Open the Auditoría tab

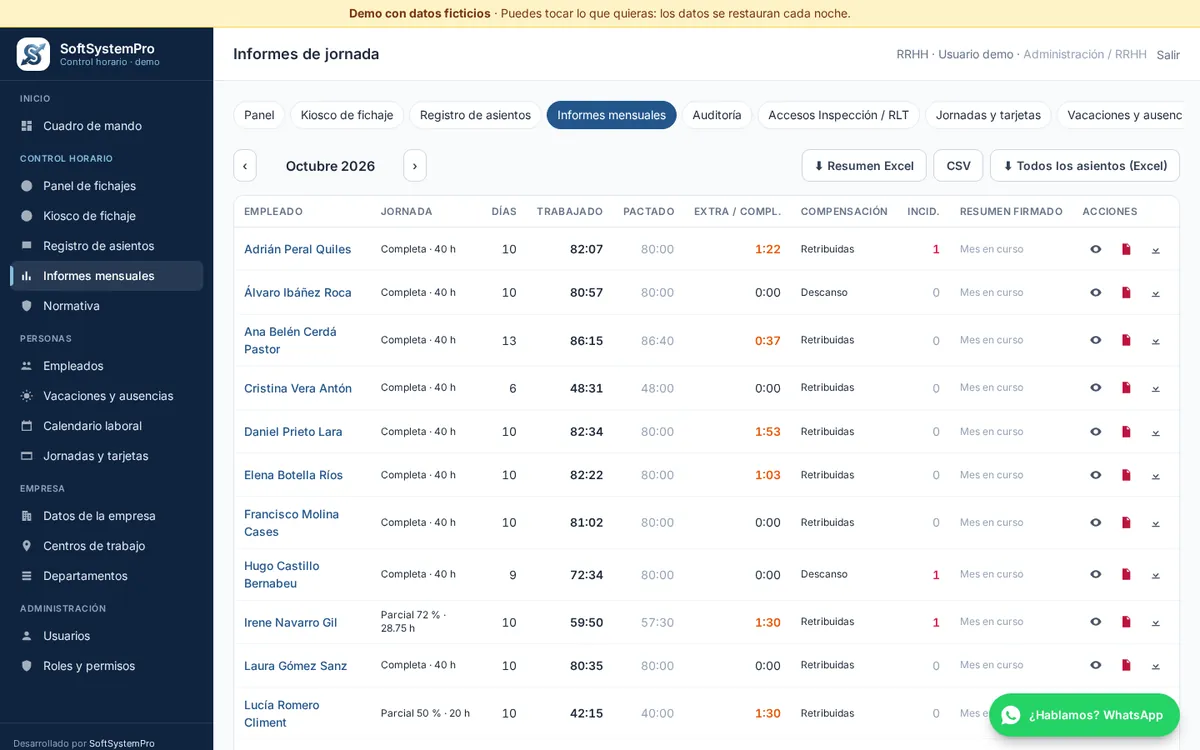[x=717, y=115]
